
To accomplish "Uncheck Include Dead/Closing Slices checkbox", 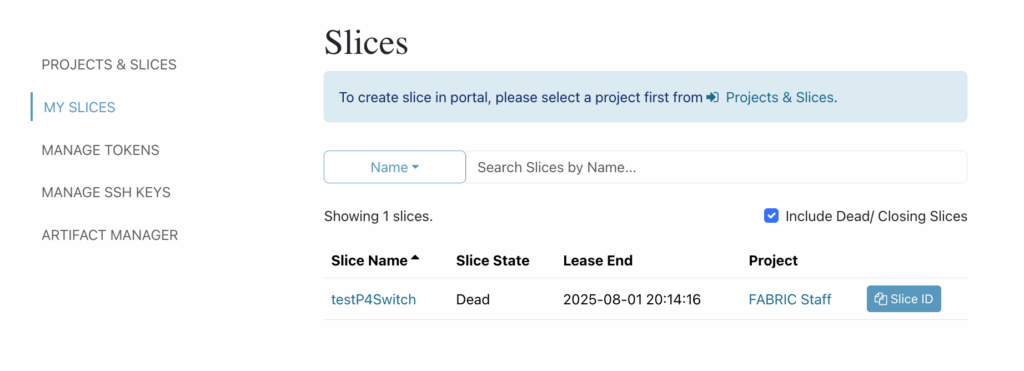I will [771, 216].
